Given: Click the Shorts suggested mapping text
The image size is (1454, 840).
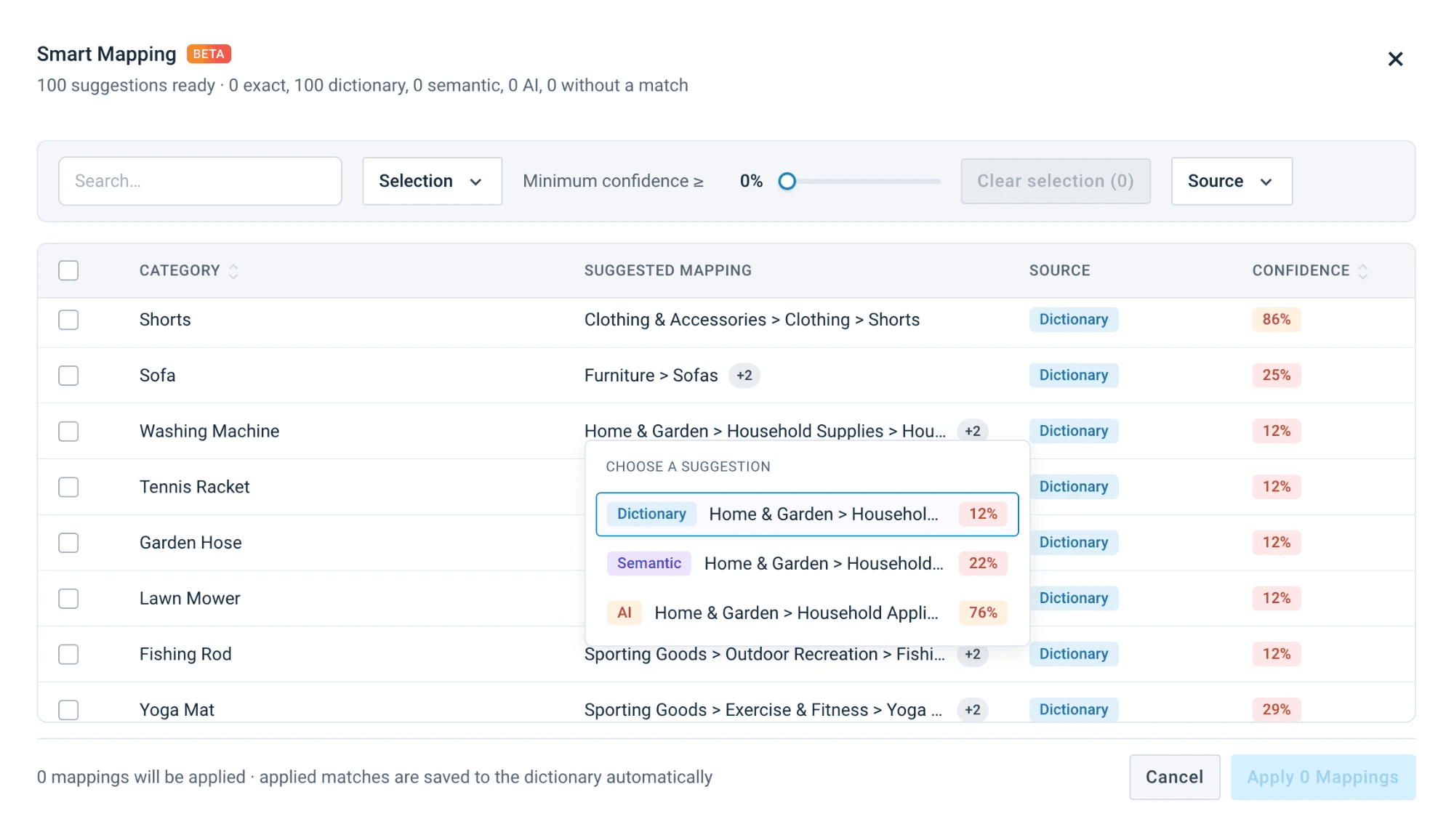Looking at the screenshot, I should (752, 320).
